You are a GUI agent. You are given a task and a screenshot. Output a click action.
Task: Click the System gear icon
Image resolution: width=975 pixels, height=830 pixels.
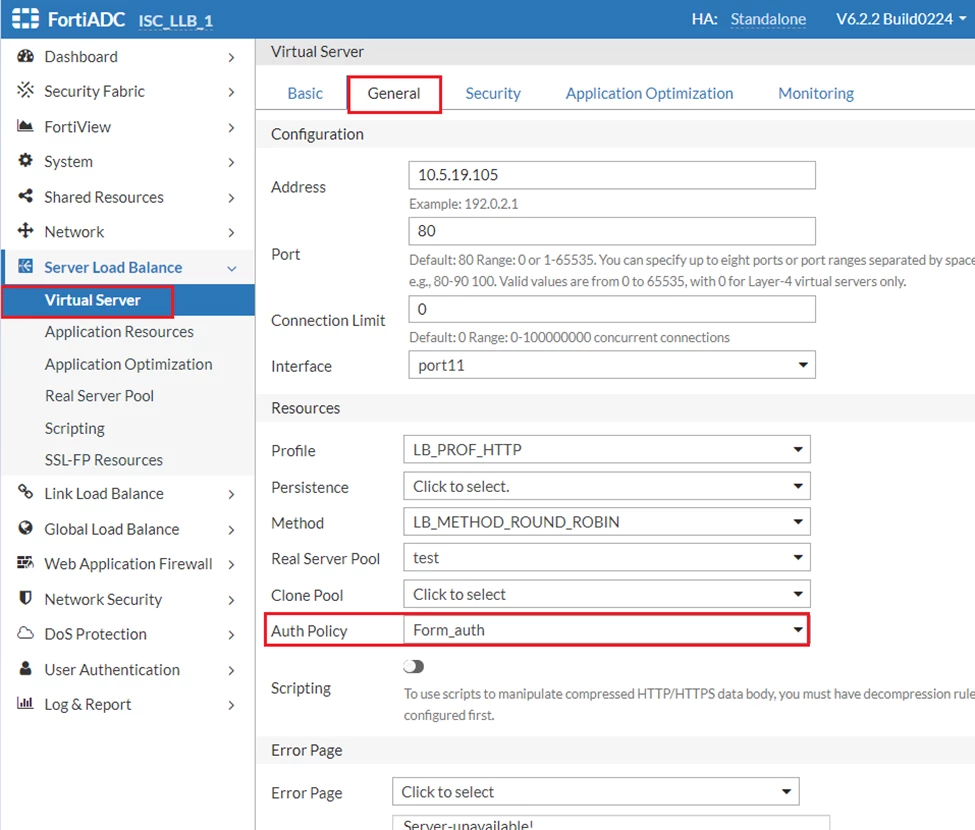point(25,160)
